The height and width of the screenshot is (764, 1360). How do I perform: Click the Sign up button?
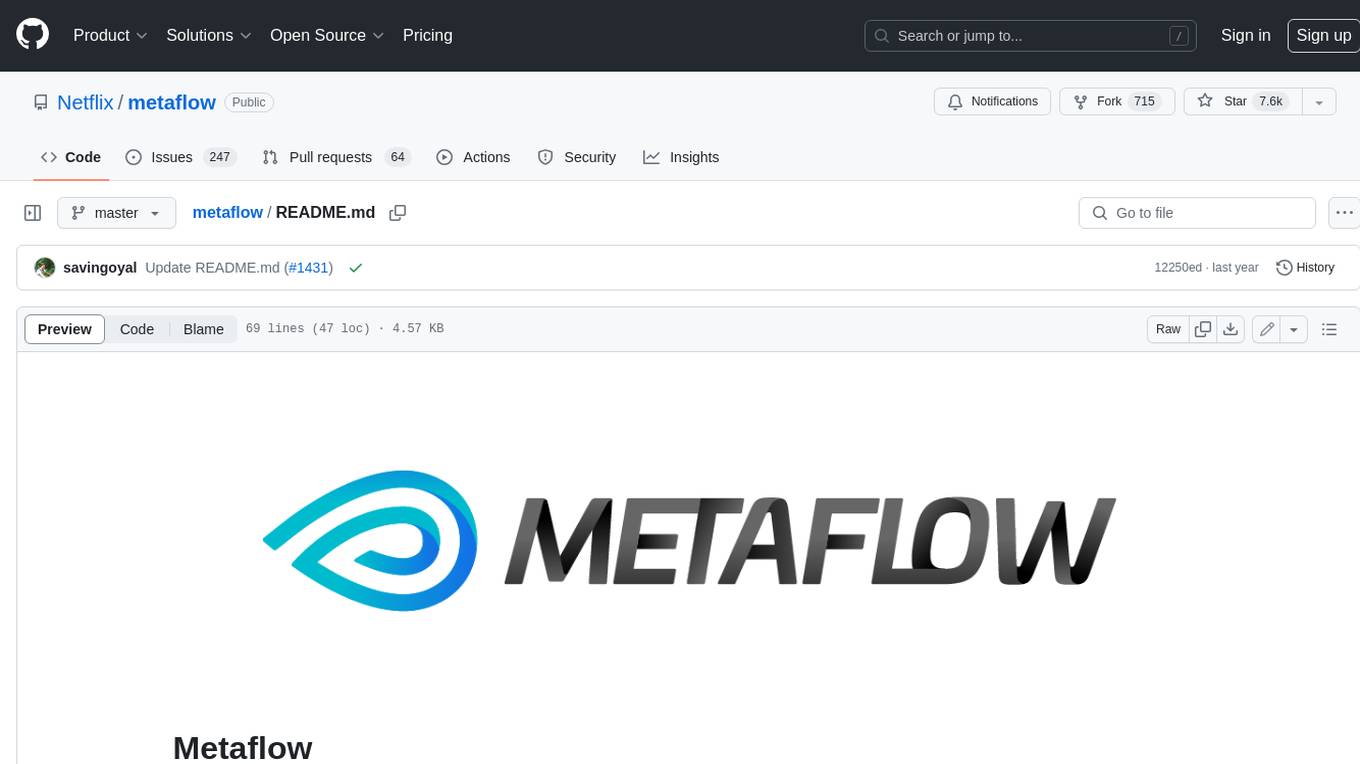[1323, 35]
